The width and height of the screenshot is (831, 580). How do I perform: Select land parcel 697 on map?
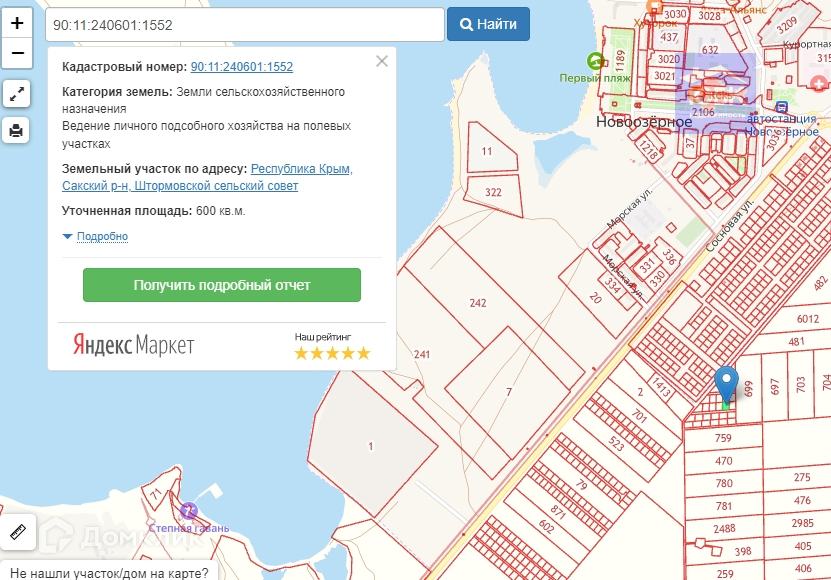(x=775, y=386)
